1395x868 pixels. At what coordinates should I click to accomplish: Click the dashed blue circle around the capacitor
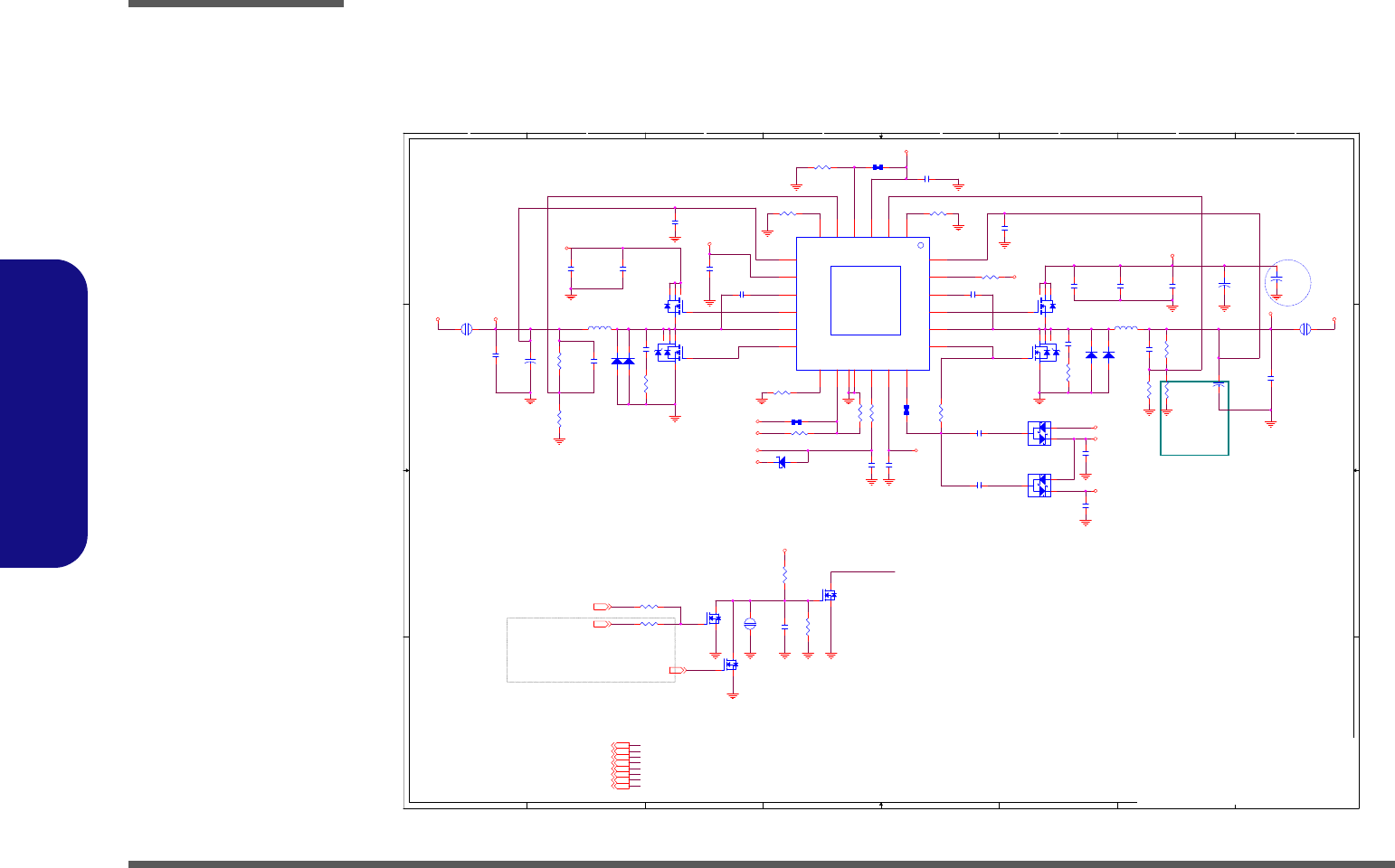pos(1287,283)
